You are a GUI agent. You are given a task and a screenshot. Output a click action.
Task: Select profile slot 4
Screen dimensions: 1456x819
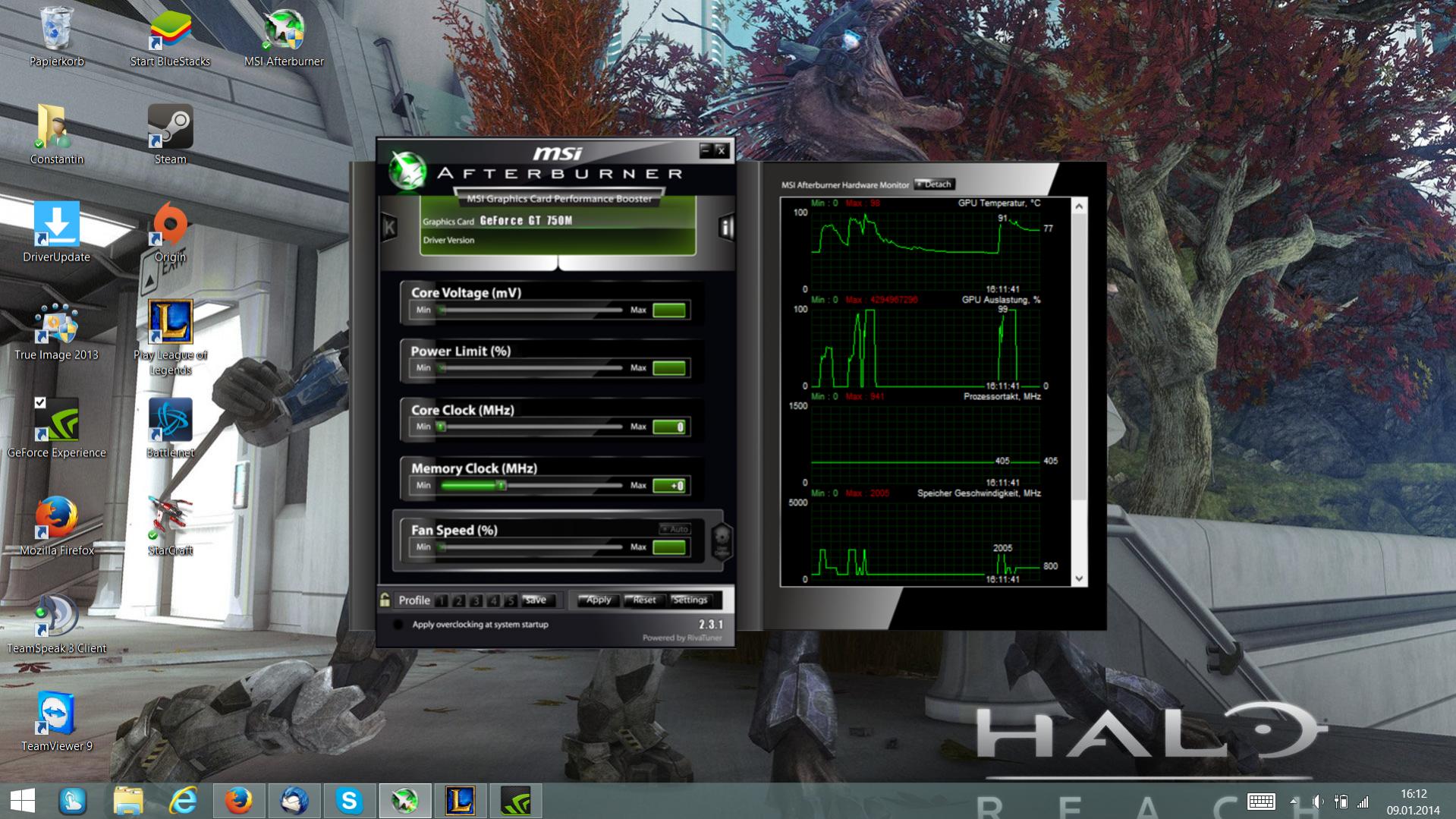click(494, 600)
